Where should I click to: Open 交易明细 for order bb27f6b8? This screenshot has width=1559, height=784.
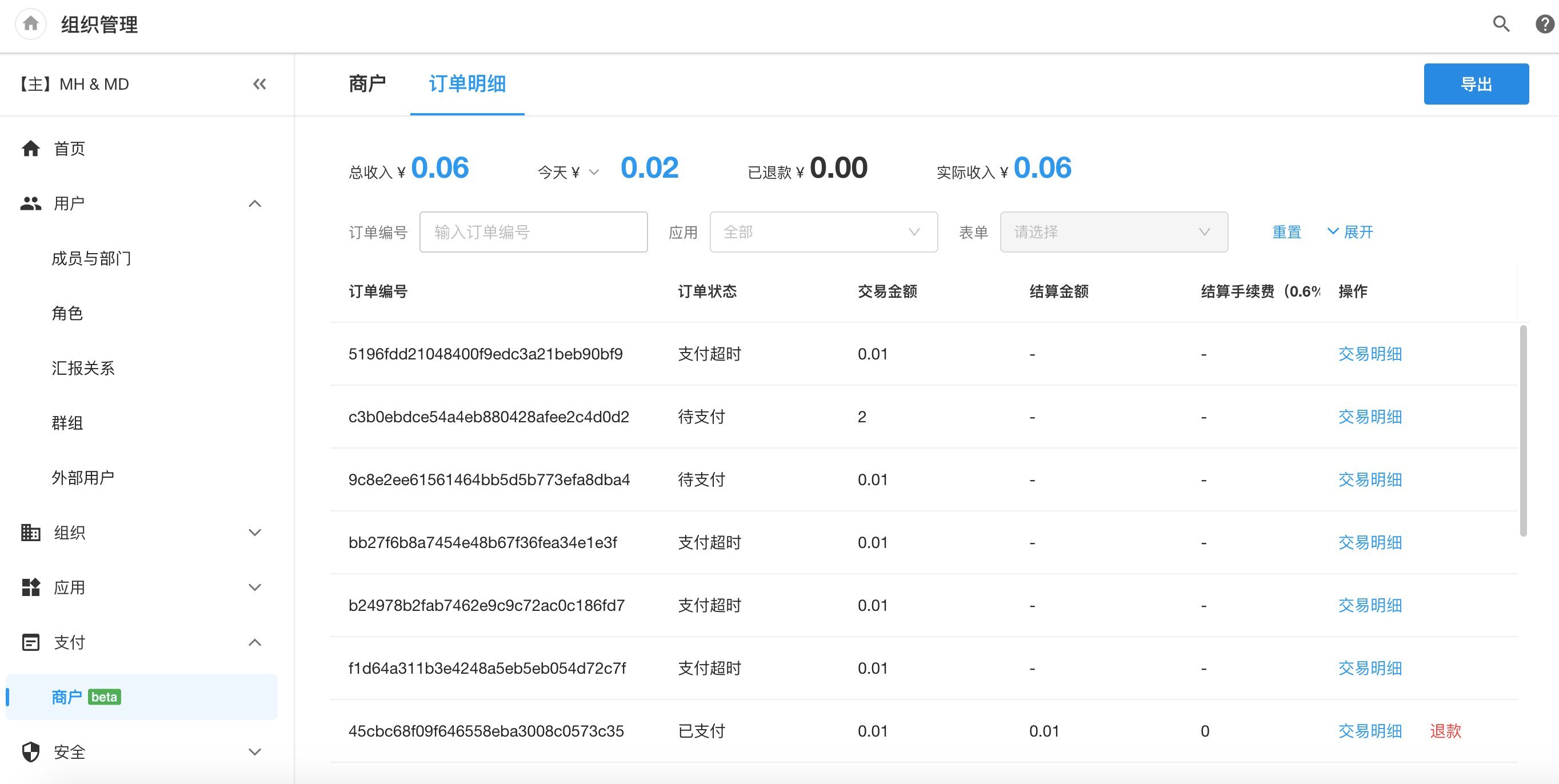[x=1370, y=543]
